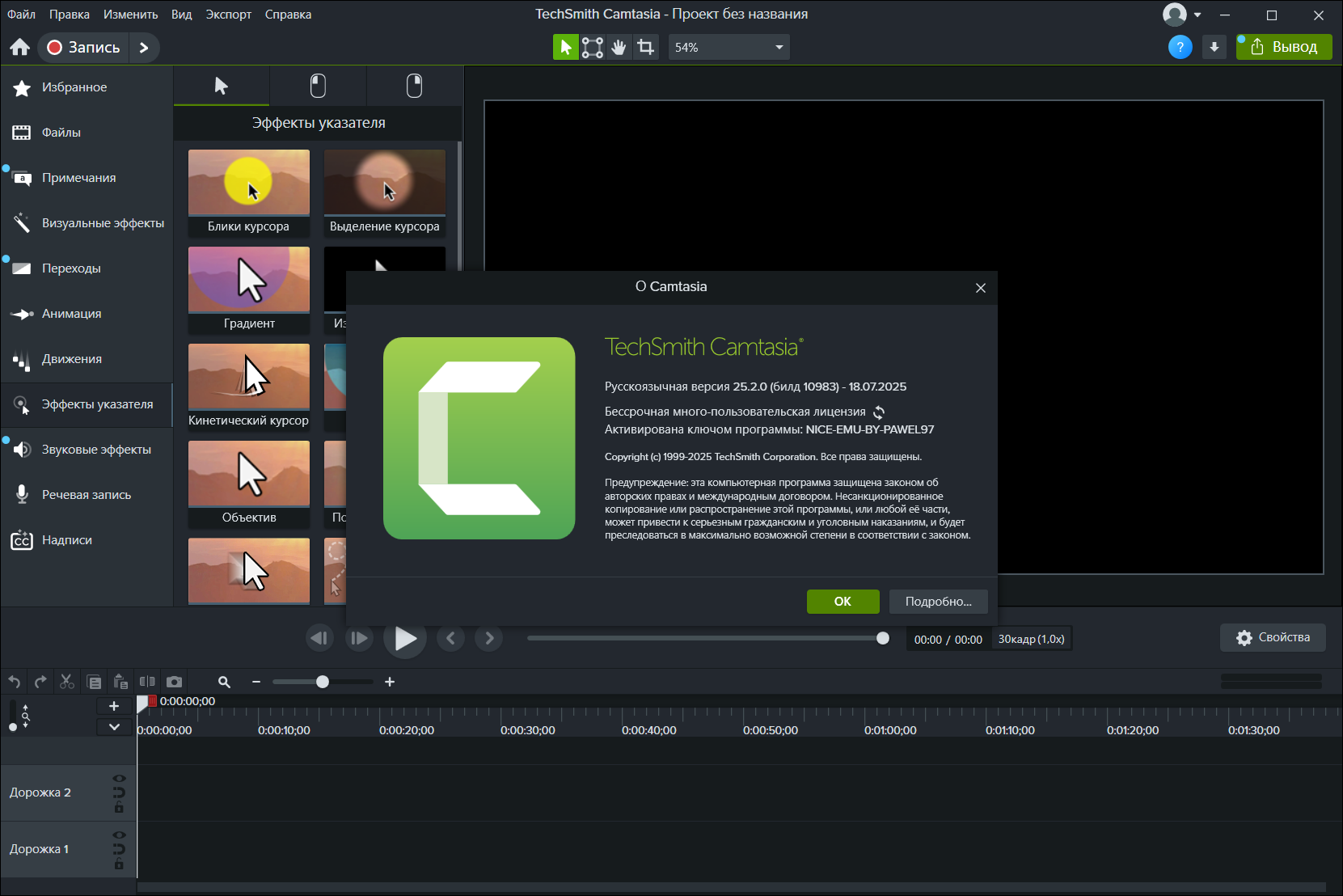Expand the arrow next to Запись
The height and width of the screenshot is (896, 1343).
[x=144, y=47]
